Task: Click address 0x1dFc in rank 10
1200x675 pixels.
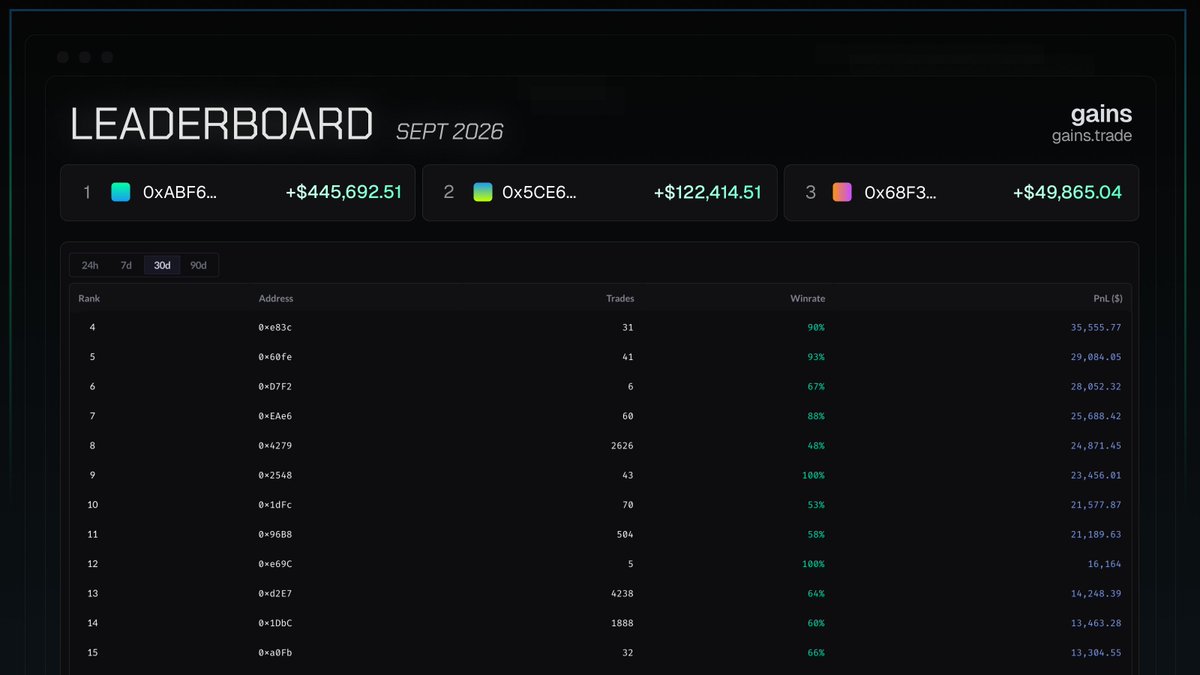Action: (275, 505)
